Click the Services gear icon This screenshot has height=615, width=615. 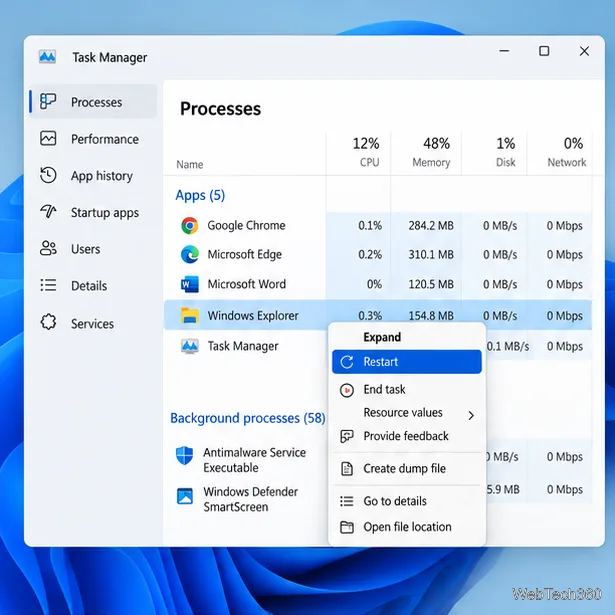(x=48, y=322)
